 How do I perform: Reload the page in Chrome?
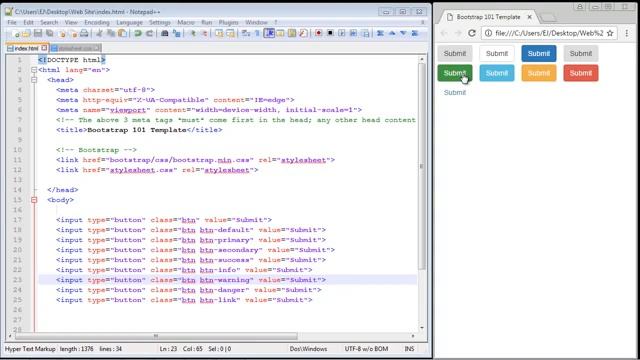coord(472,33)
